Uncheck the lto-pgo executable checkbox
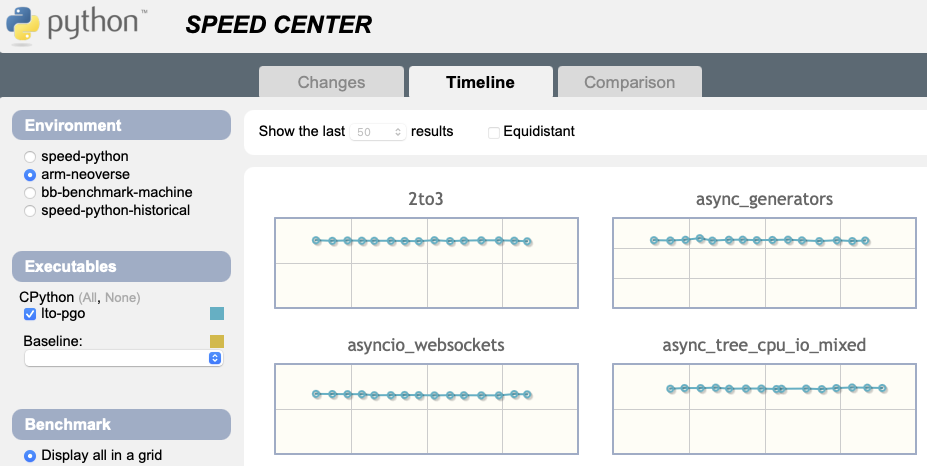Viewport: 927px width, 466px height. (30, 314)
